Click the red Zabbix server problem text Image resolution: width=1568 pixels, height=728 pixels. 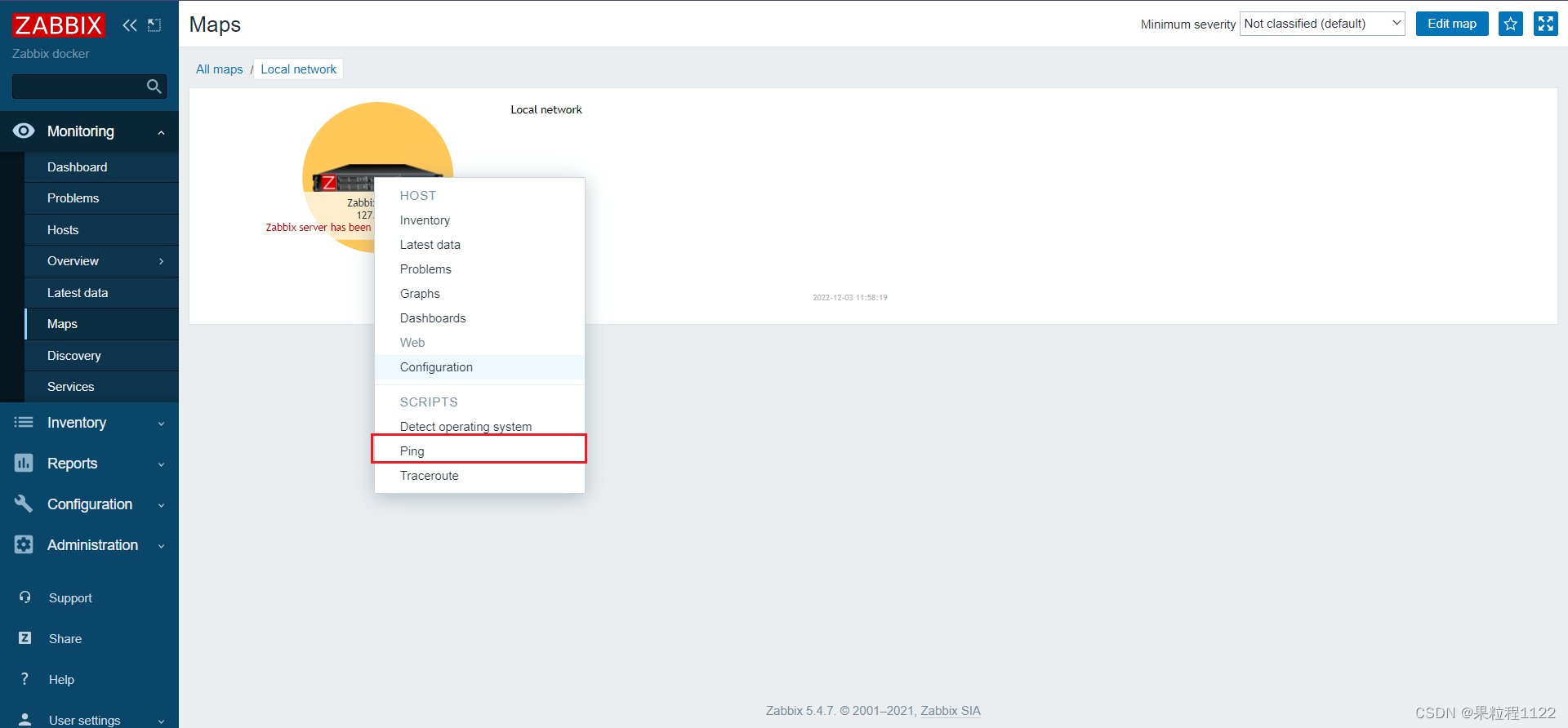click(318, 228)
